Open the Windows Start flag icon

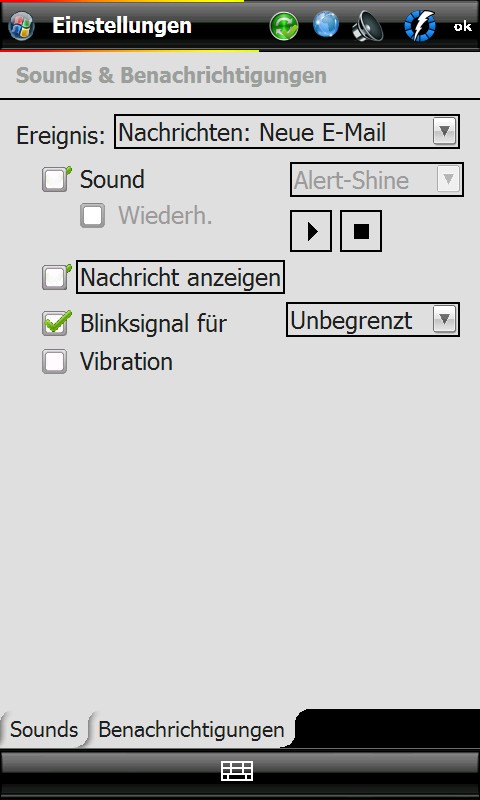(x=21, y=26)
